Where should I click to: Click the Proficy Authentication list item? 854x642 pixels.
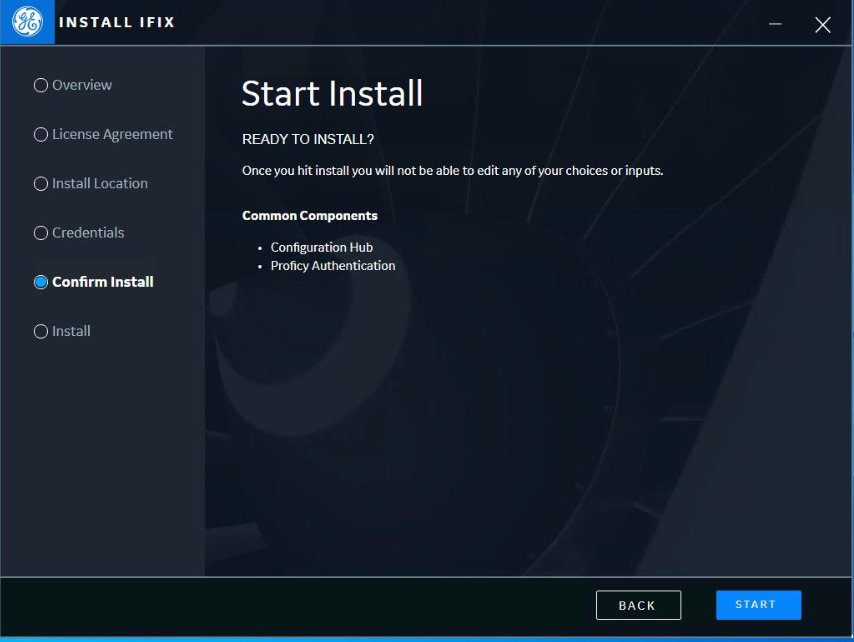333,266
